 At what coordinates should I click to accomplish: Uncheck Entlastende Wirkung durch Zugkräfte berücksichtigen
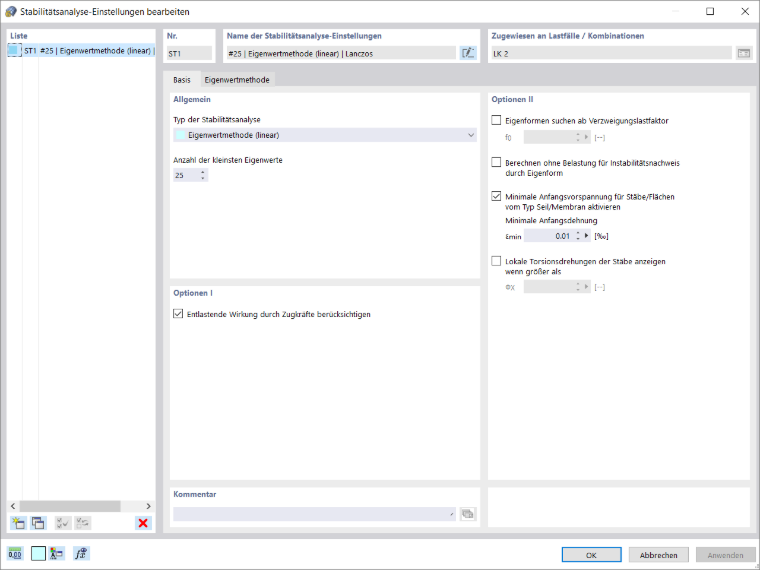pos(178,314)
